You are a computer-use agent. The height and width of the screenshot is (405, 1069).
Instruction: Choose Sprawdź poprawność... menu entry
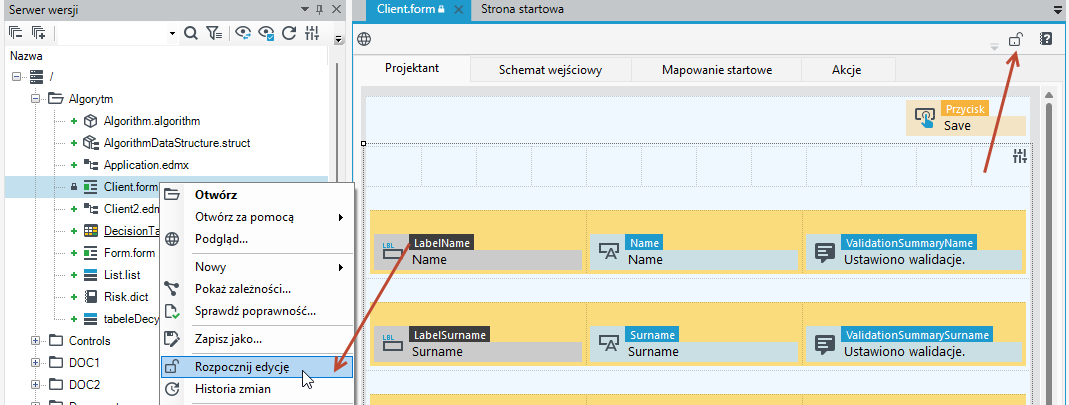(257, 311)
